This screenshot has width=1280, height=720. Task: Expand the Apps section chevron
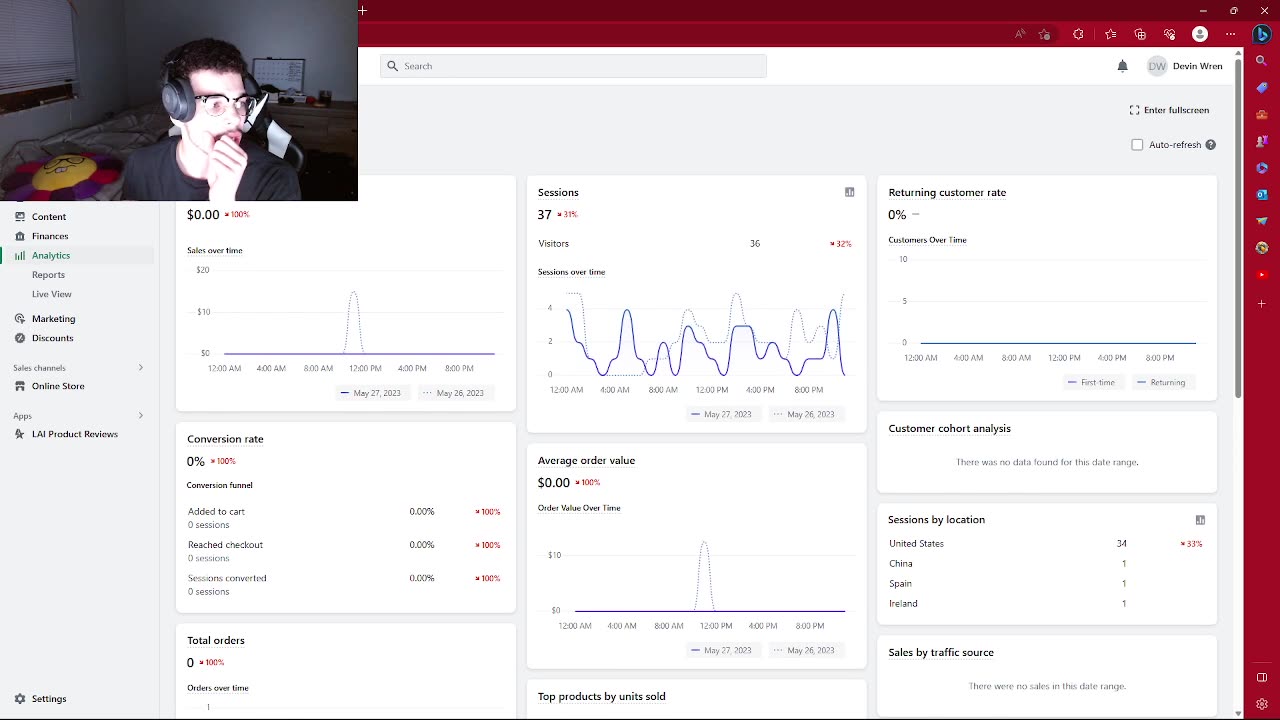coord(140,415)
